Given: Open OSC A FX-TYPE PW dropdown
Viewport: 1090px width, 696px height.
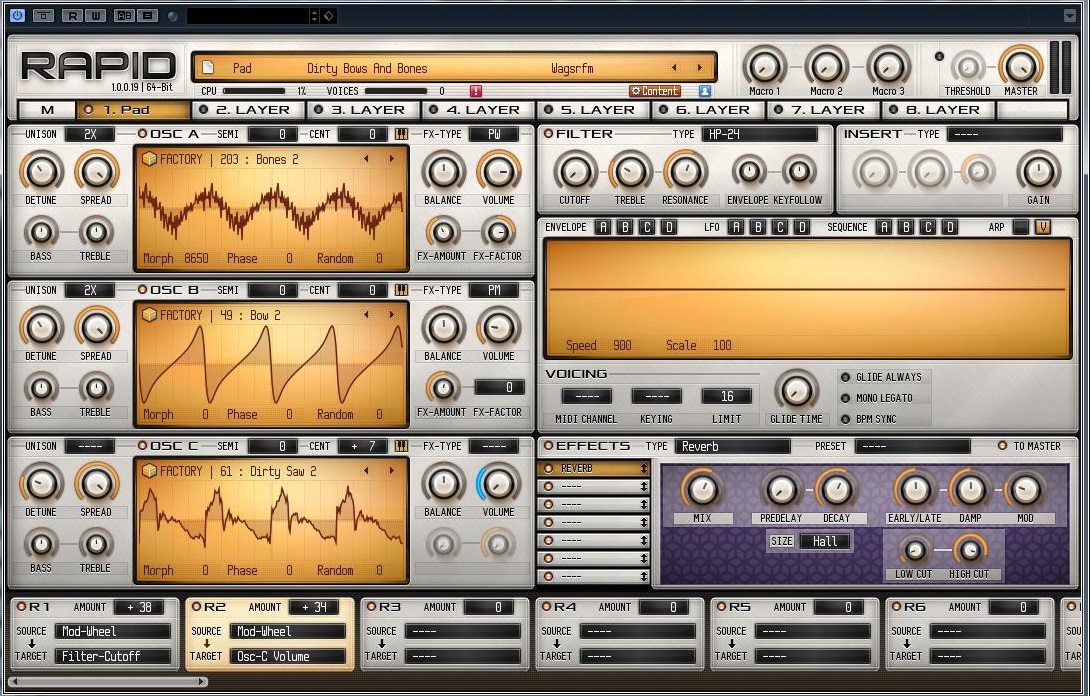Looking at the screenshot, I should click(x=494, y=134).
